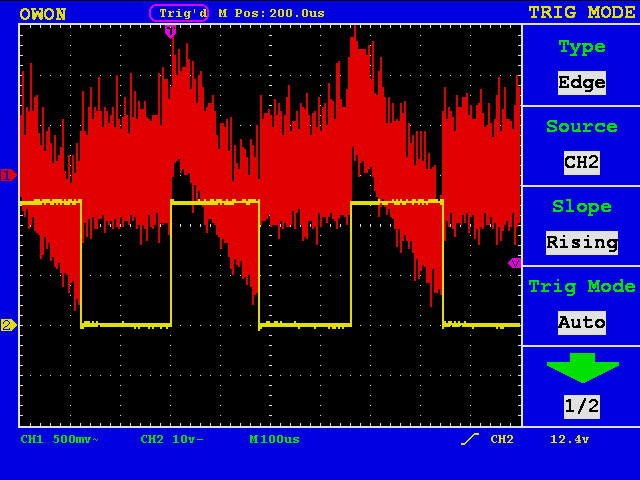Click the Trig Mode menu label
Image resolution: width=640 pixels, height=480 pixels.
pos(582,287)
